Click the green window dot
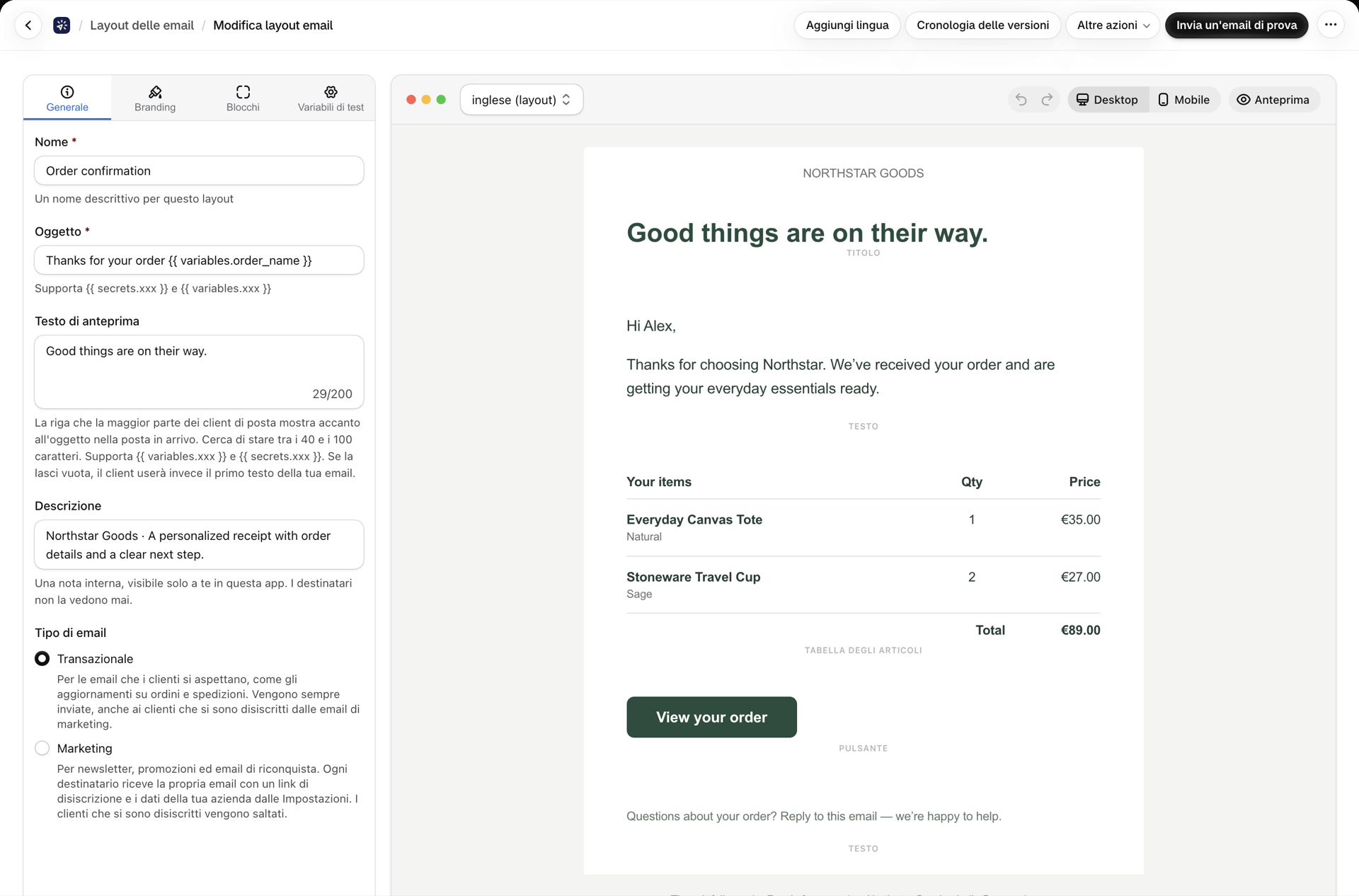Viewport: 1359px width, 896px height. (441, 100)
